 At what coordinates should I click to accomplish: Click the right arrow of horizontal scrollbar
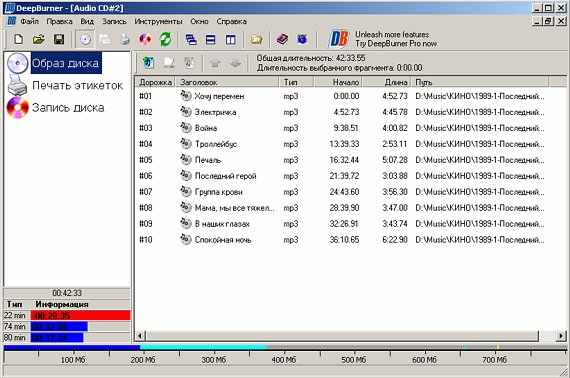562,335
